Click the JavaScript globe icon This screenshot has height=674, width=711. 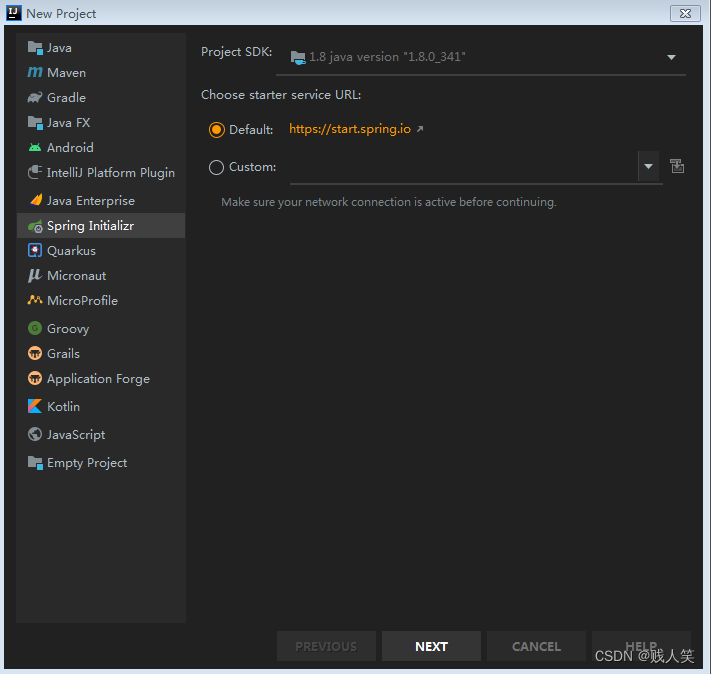click(35, 434)
